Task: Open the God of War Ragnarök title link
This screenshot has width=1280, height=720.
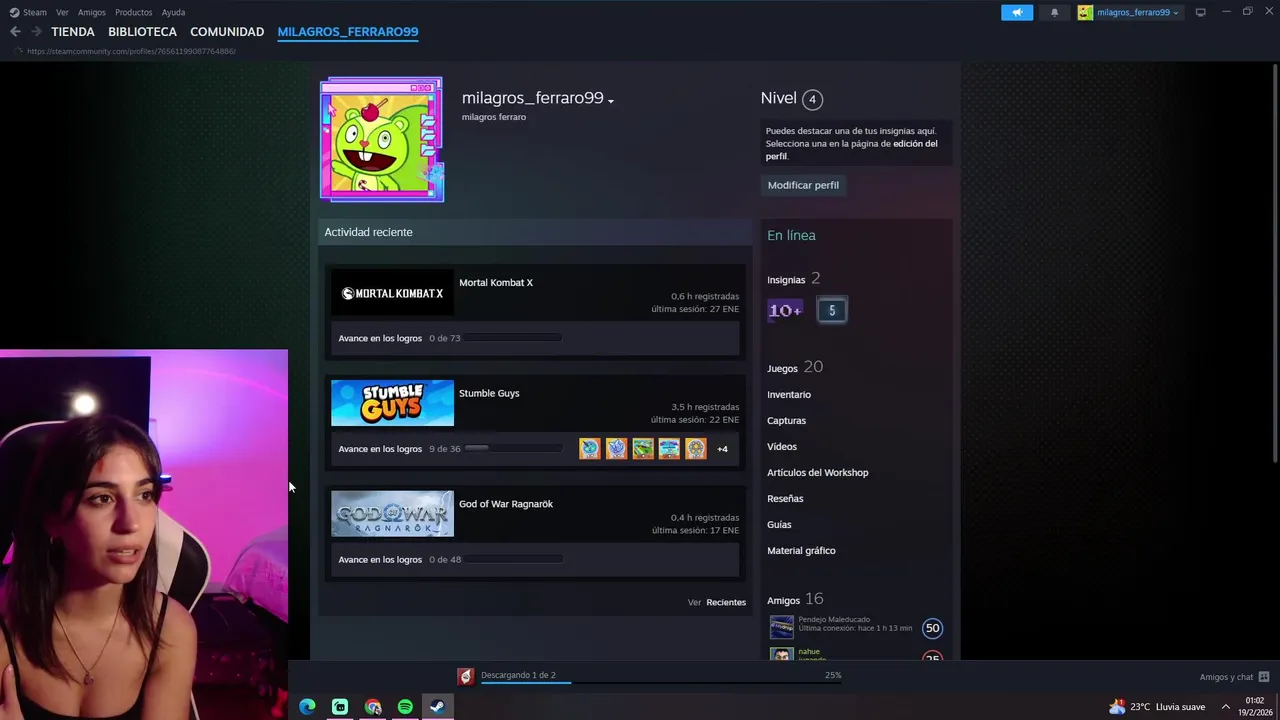Action: (x=506, y=504)
